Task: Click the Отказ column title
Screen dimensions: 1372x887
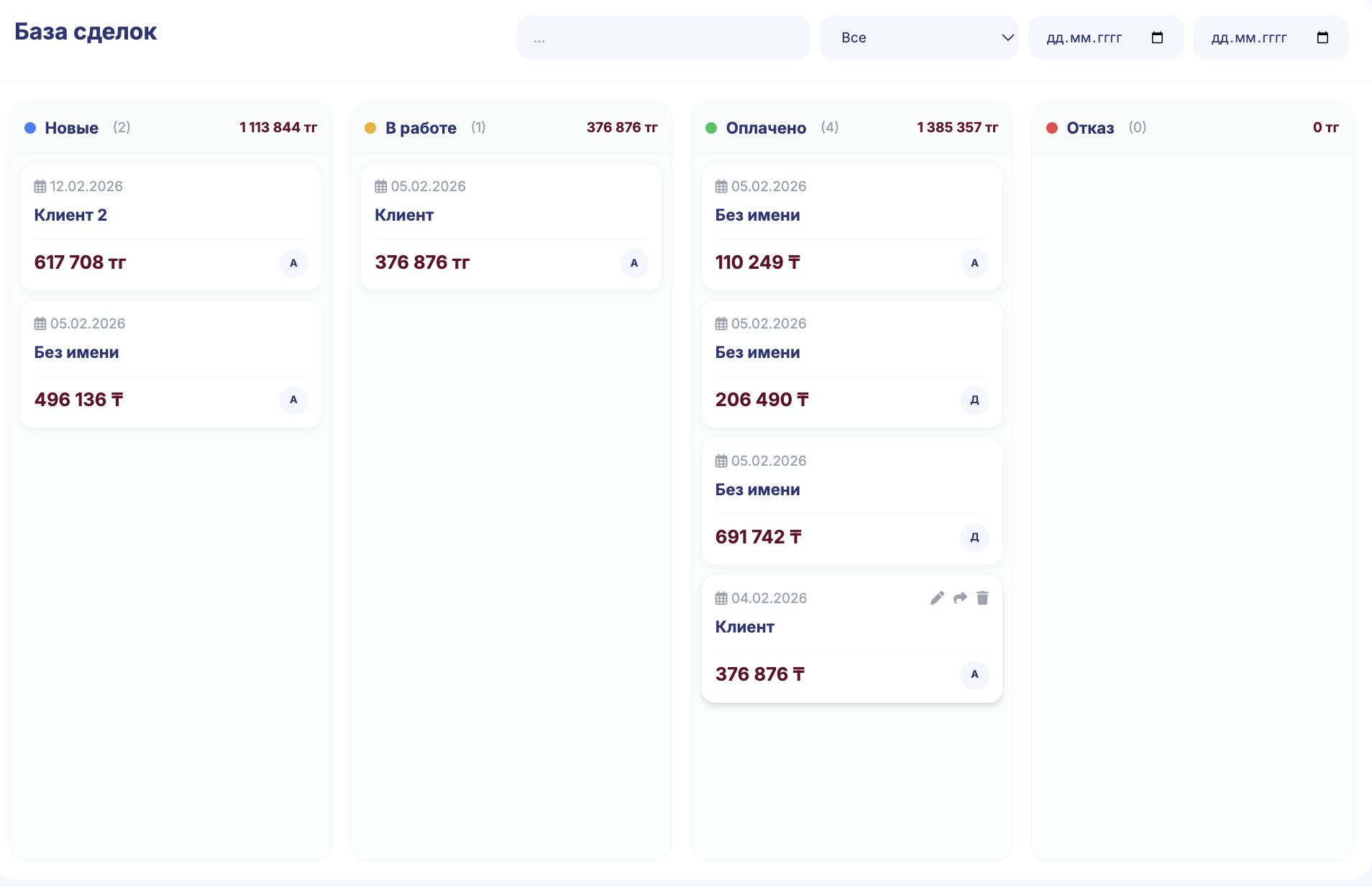Action: coord(1090,128)
